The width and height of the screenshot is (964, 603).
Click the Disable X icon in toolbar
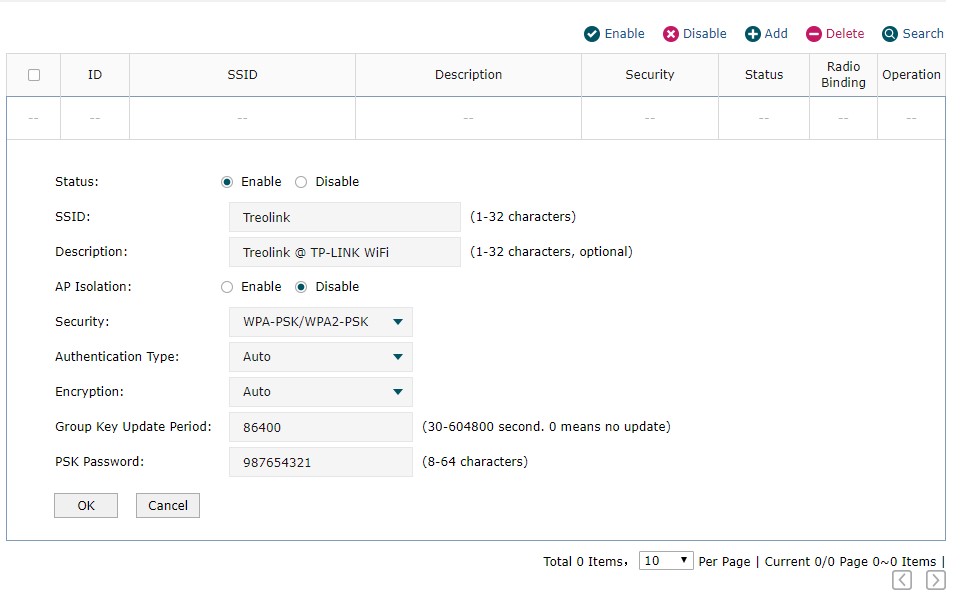[671, 34]
